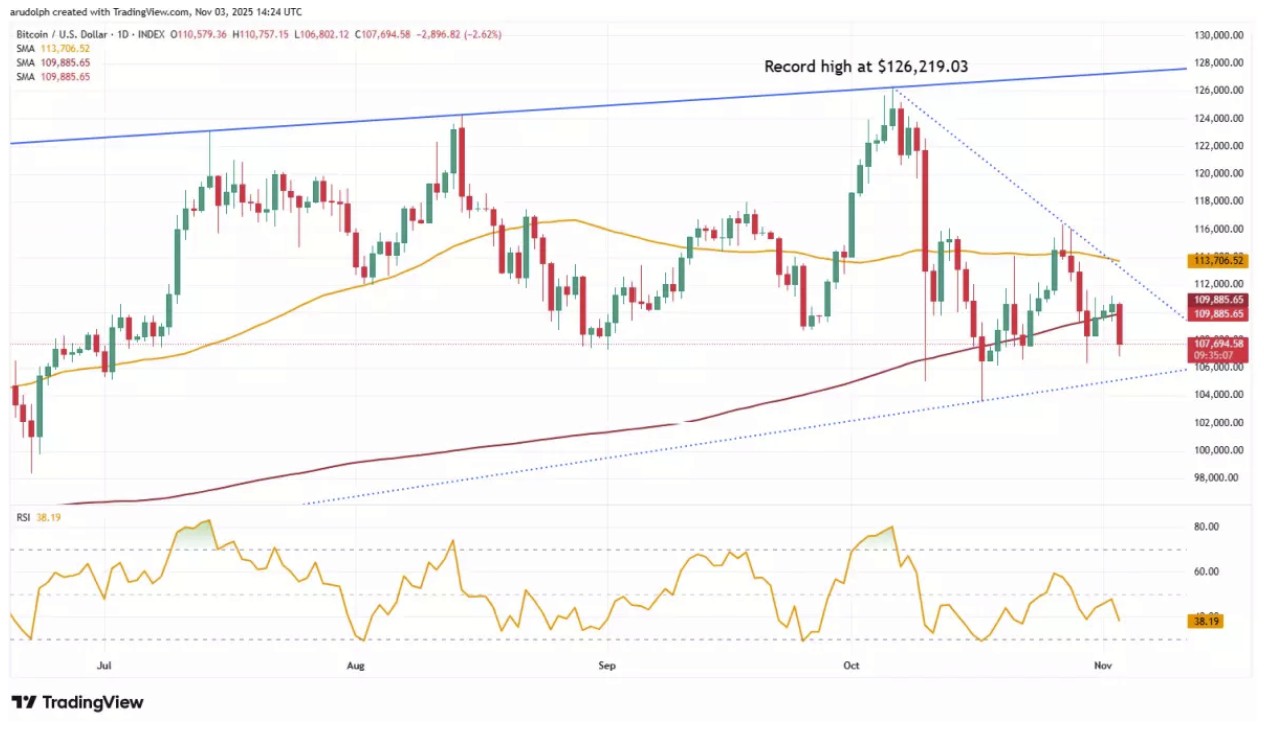Click the 98,000.00 price scale label
The width and height of the screenshot is (1264, 732).
1218,478
